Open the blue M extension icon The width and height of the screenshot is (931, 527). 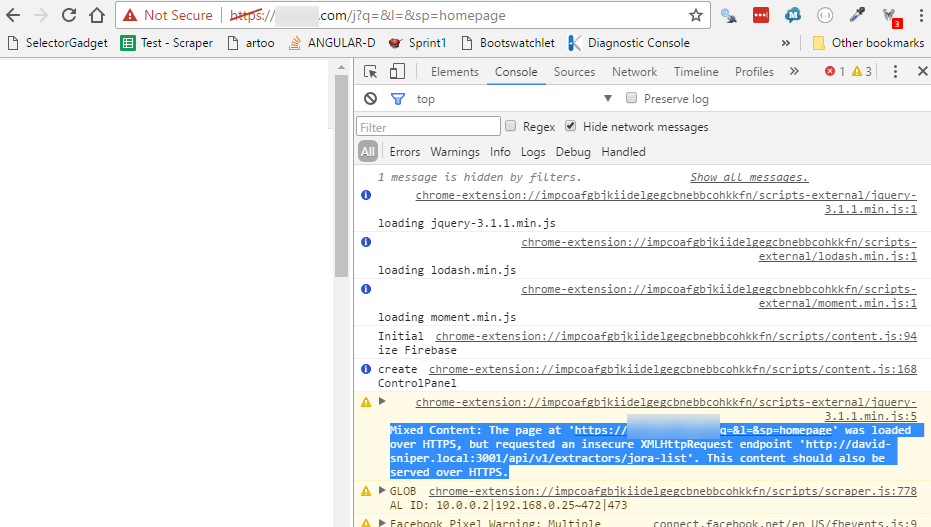pyautogui.click(x=793, y=15)
